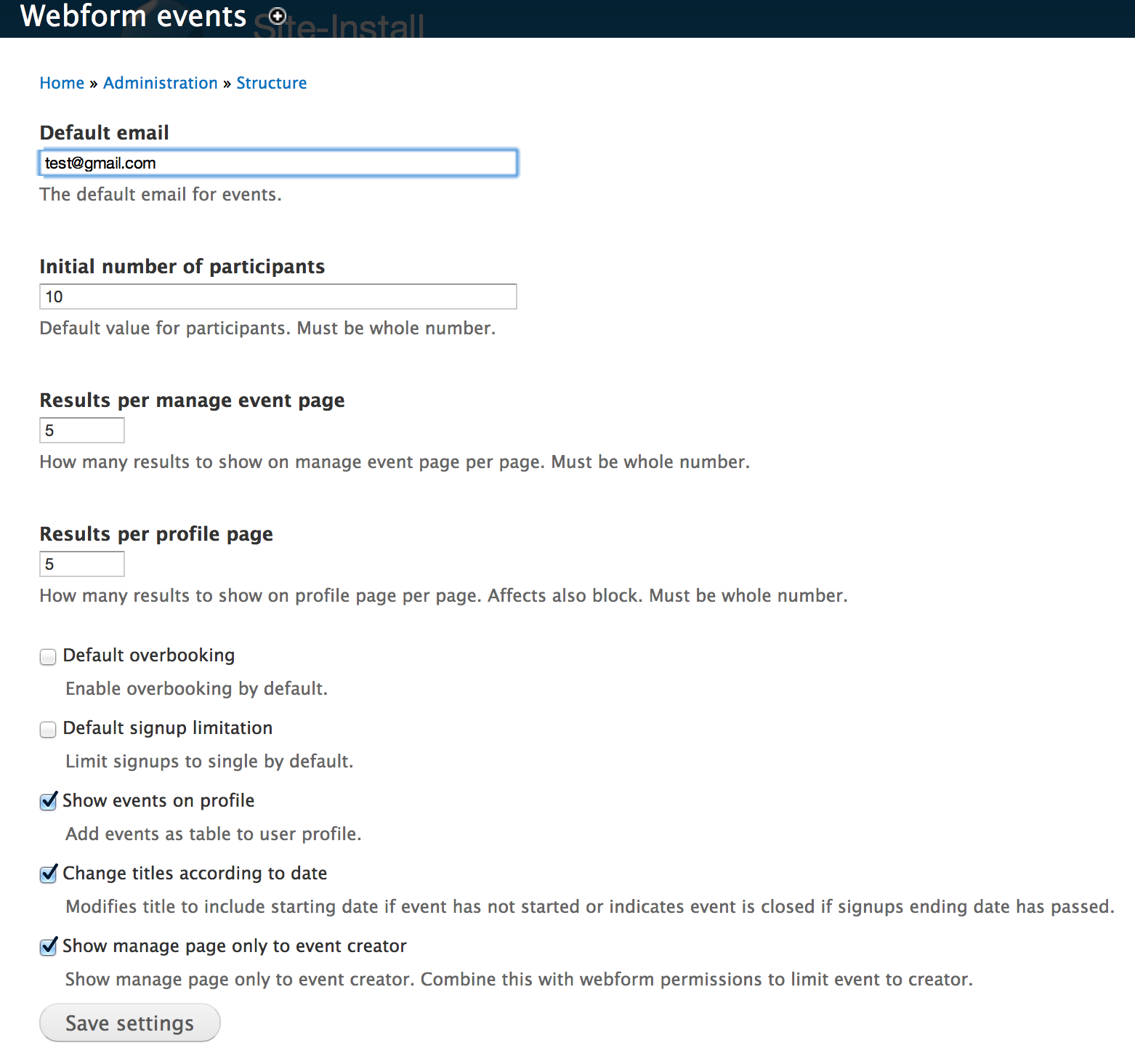Click the "Default email" field label
The image size is (1135, 1064).
coord(105,132)
